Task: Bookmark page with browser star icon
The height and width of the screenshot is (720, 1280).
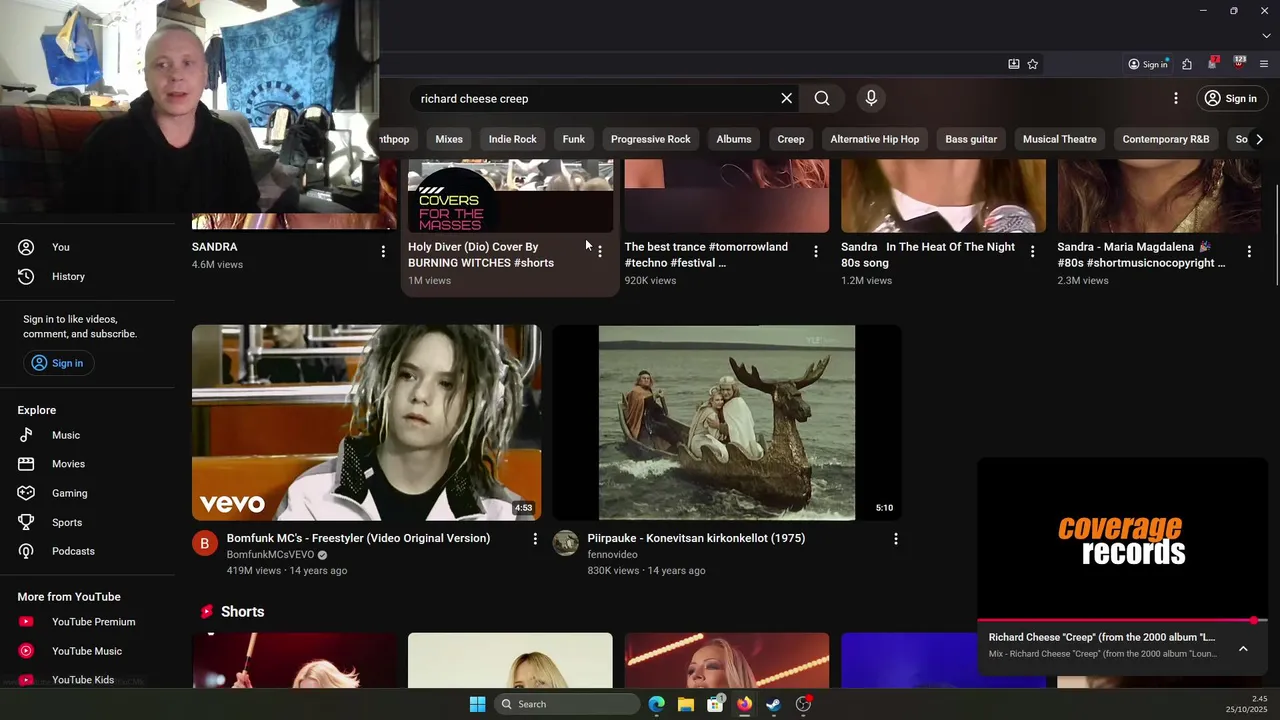Action: click(1033, 64)
